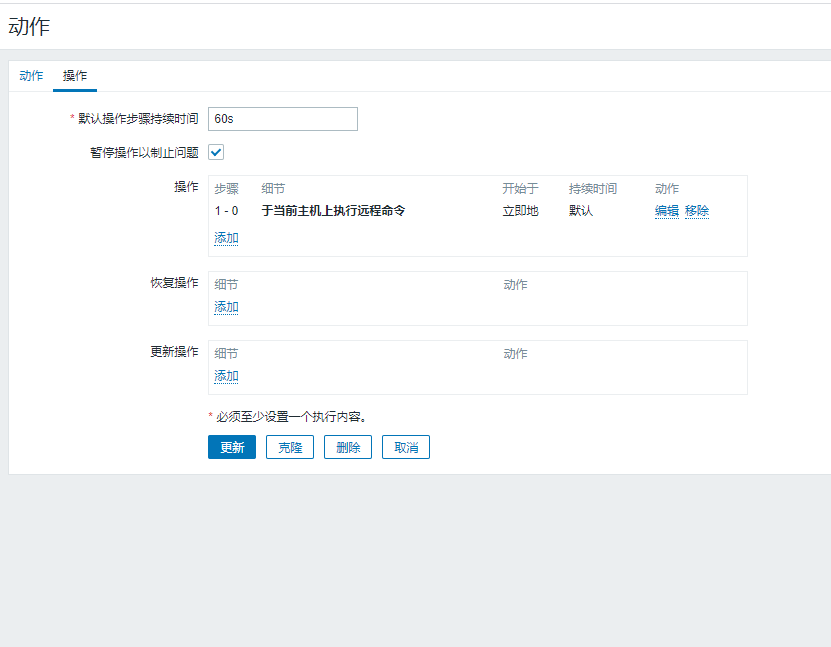This screenshot has height=647, width=831.
Task: Click the step number 1 - 0
Action: click(x=226, y=211)
